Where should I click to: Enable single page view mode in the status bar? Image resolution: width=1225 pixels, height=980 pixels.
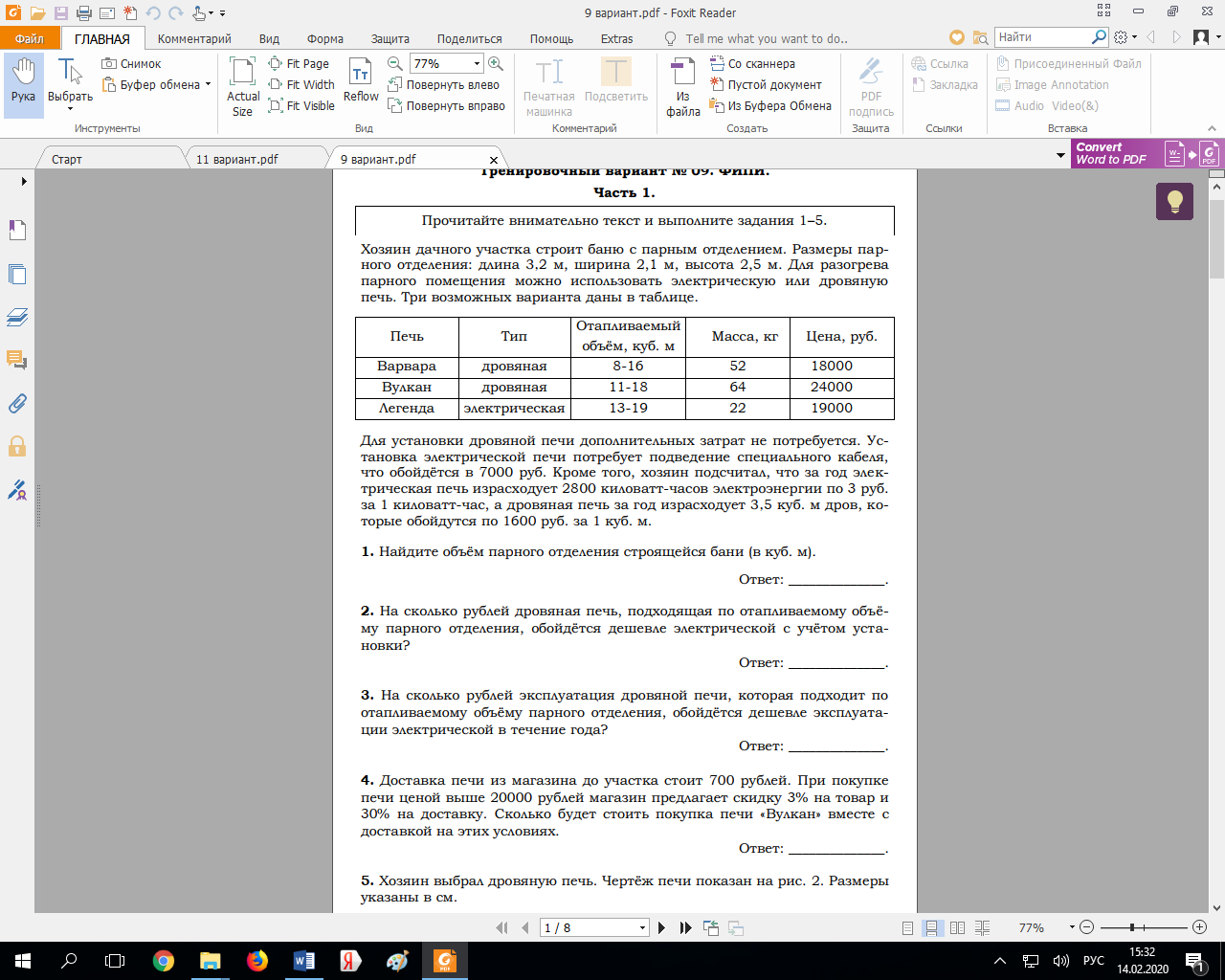click(x=907, y=927)
